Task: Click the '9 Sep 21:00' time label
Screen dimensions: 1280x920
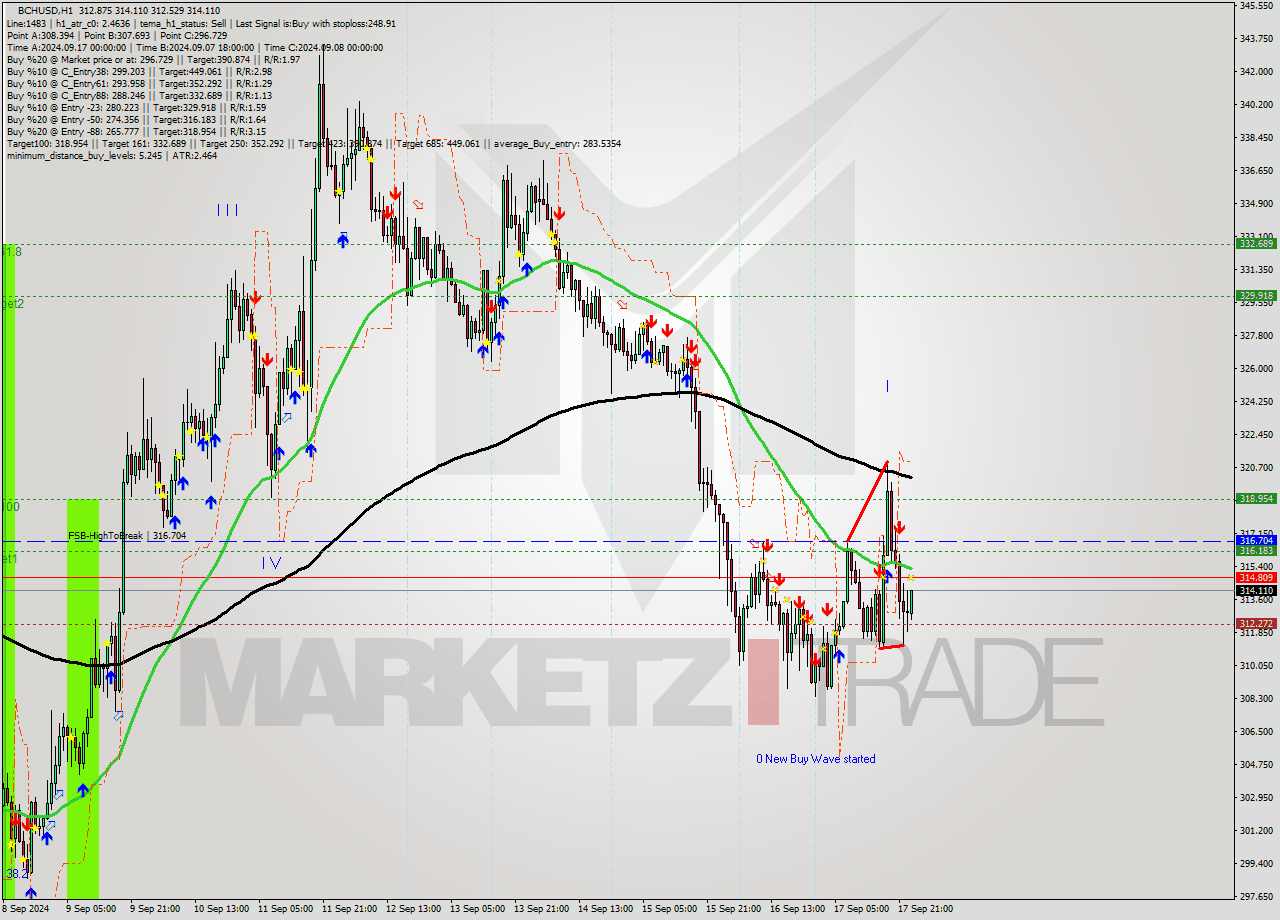Action: coord(155,909)
